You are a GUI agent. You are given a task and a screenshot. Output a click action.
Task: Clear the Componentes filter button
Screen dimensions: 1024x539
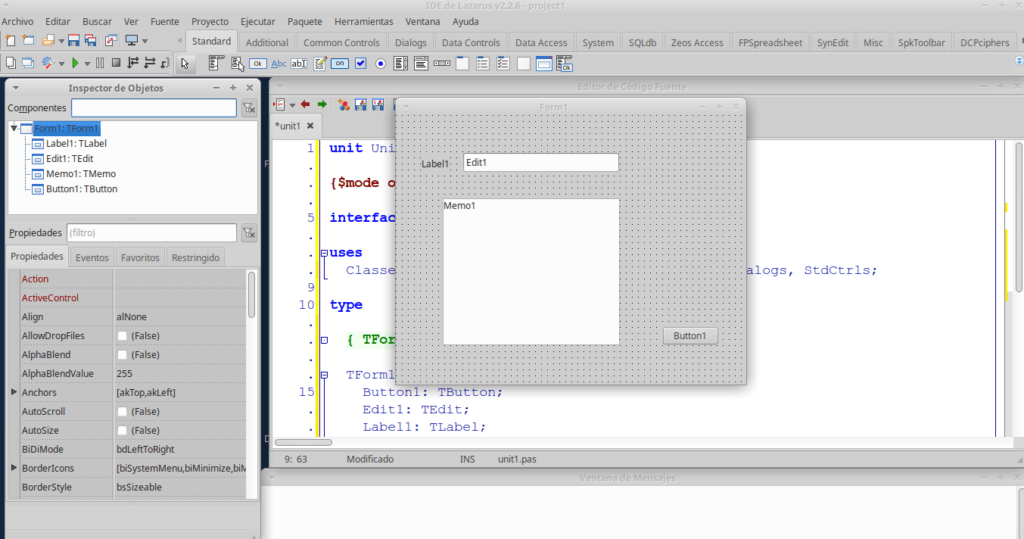click(249, 108)
